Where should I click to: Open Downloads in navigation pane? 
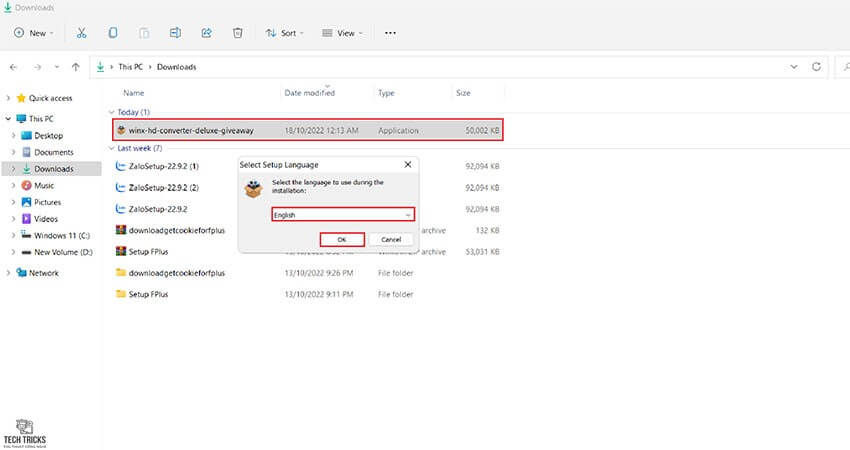pos(54,169)
